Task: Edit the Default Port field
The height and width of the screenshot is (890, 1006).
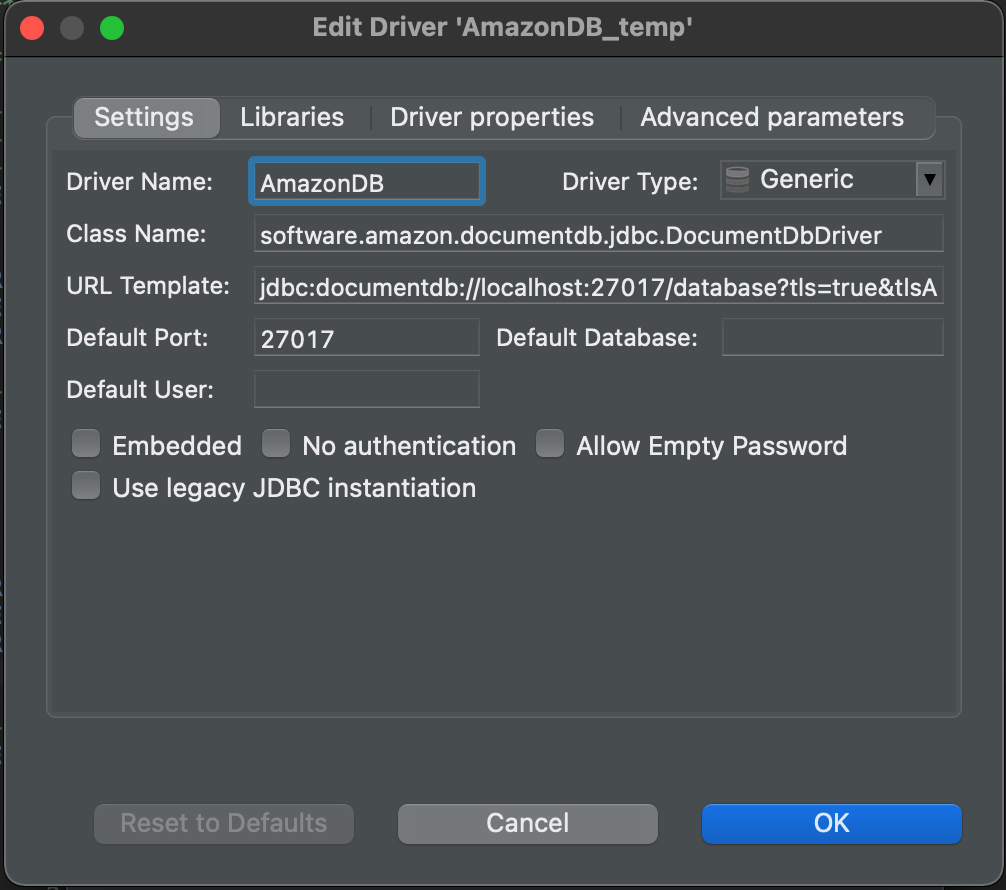Action: click(366, 338)
